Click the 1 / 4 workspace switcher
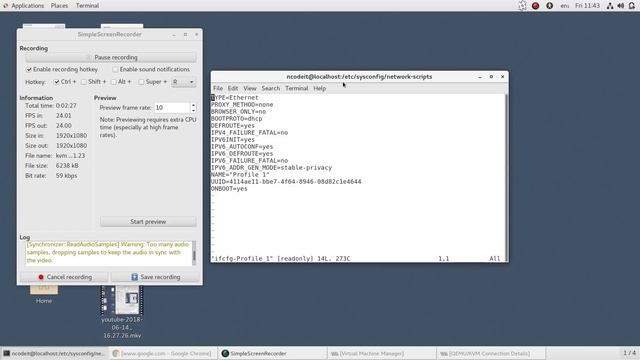640x360 pixels. pos(629,353)
